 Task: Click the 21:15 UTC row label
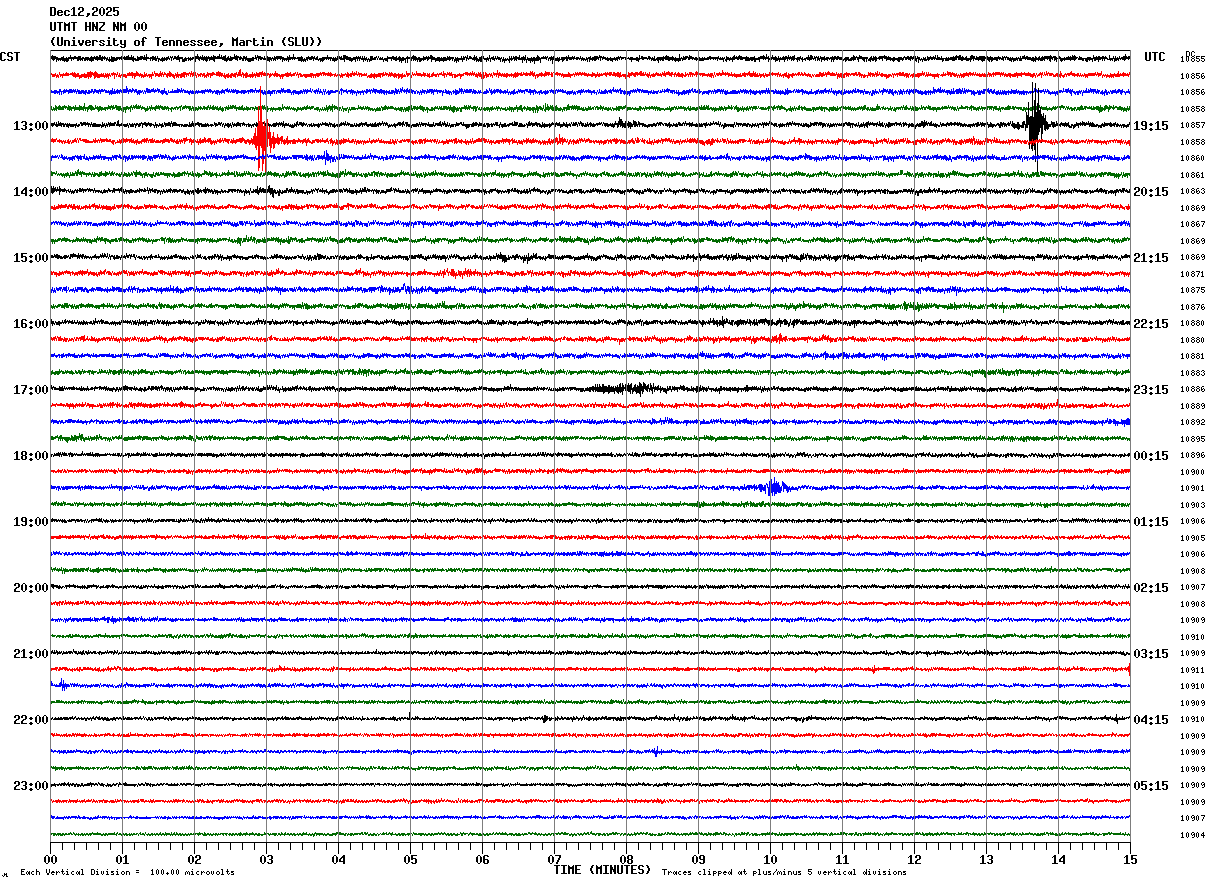(x=1151, y=258)
